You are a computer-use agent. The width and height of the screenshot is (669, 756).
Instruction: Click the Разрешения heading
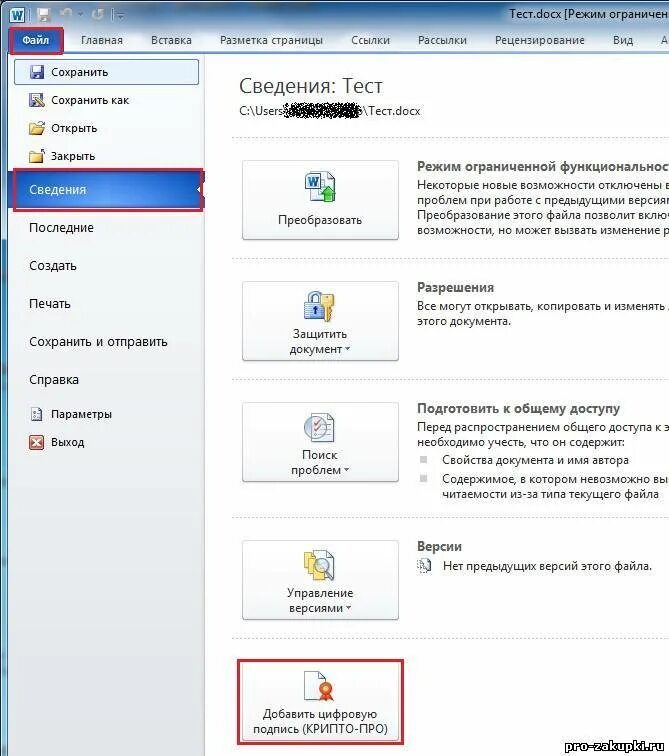click(455, 288)
